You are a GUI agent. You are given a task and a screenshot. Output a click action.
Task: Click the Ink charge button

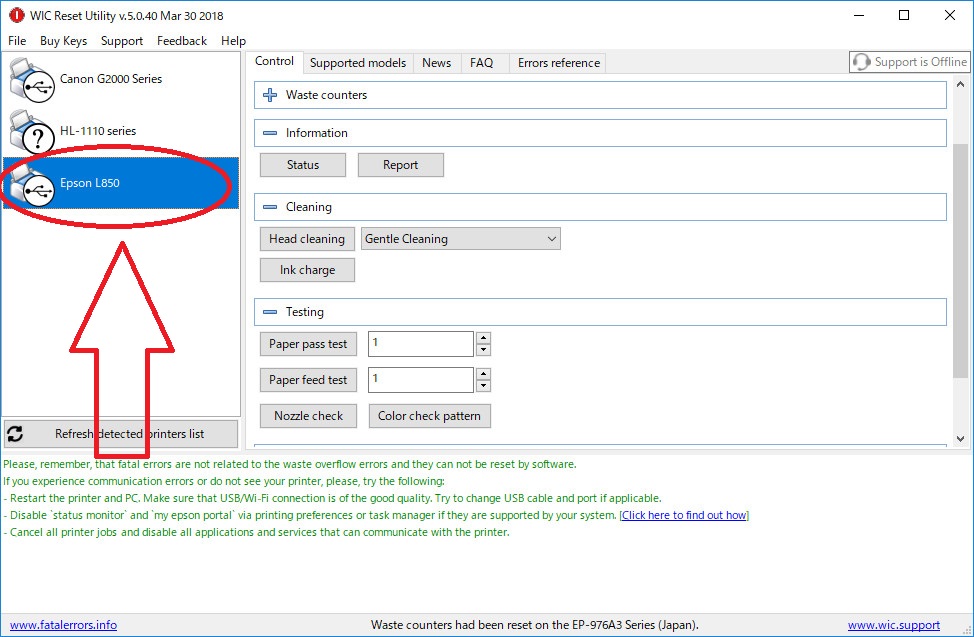click(307, 270)
